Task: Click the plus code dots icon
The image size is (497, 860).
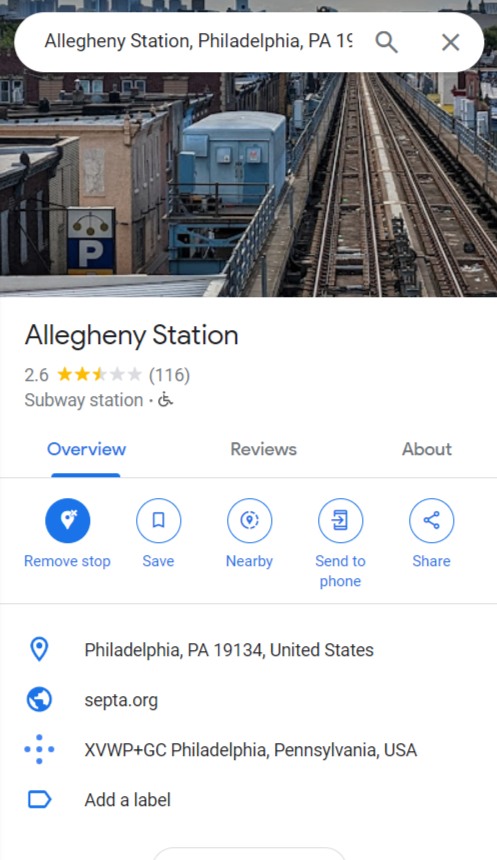Action: tap(39, 749)
